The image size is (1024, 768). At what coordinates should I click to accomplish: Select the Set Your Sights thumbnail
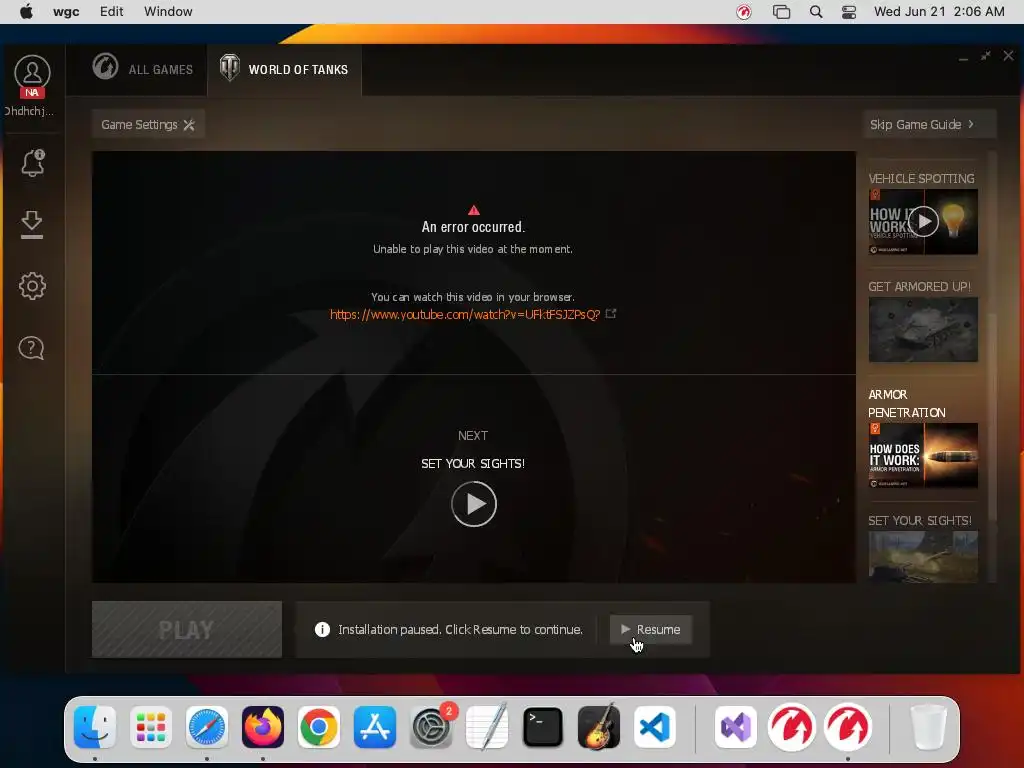923,556
